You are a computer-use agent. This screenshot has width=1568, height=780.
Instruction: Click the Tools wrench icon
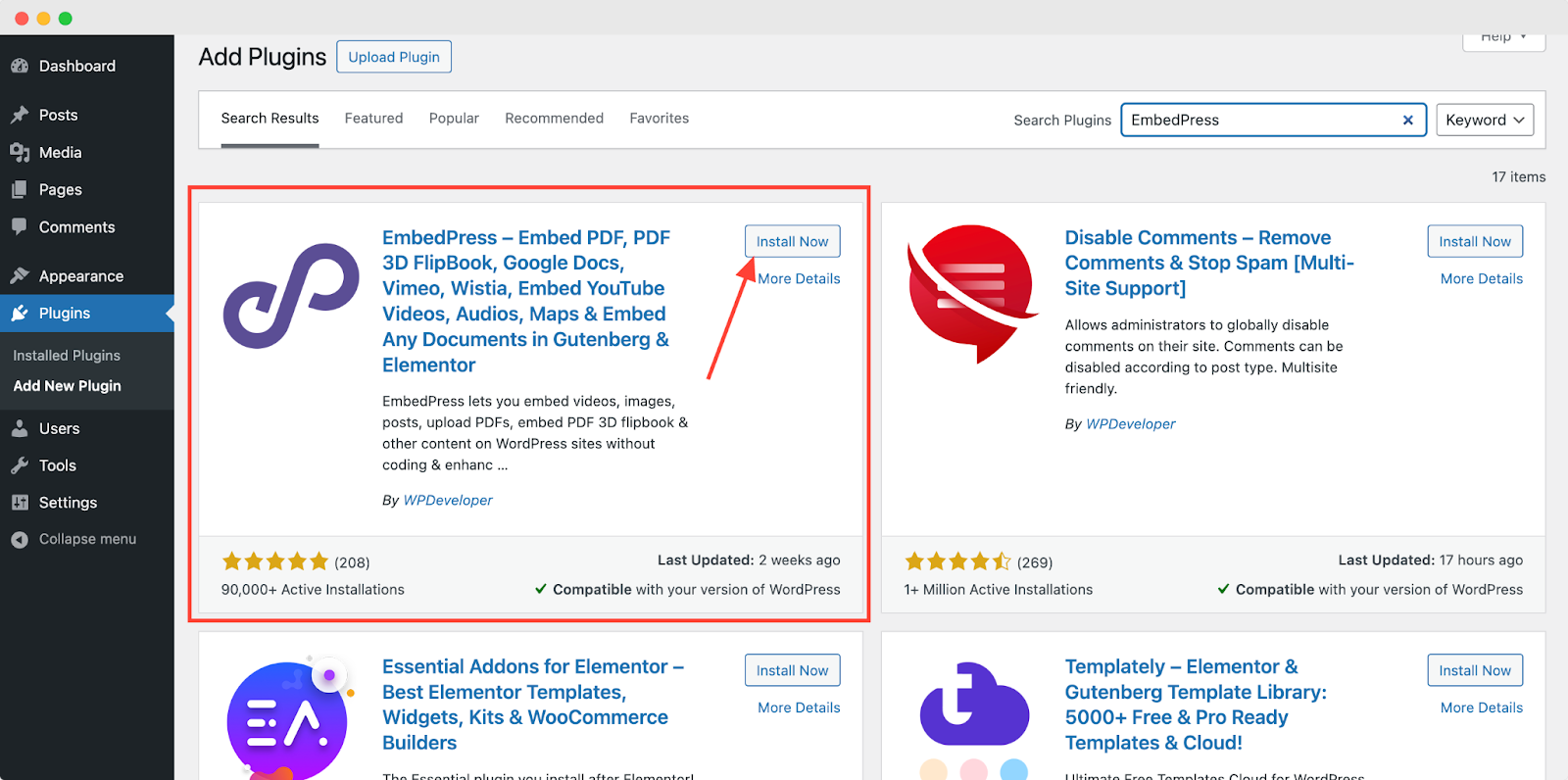coord(20,465)
